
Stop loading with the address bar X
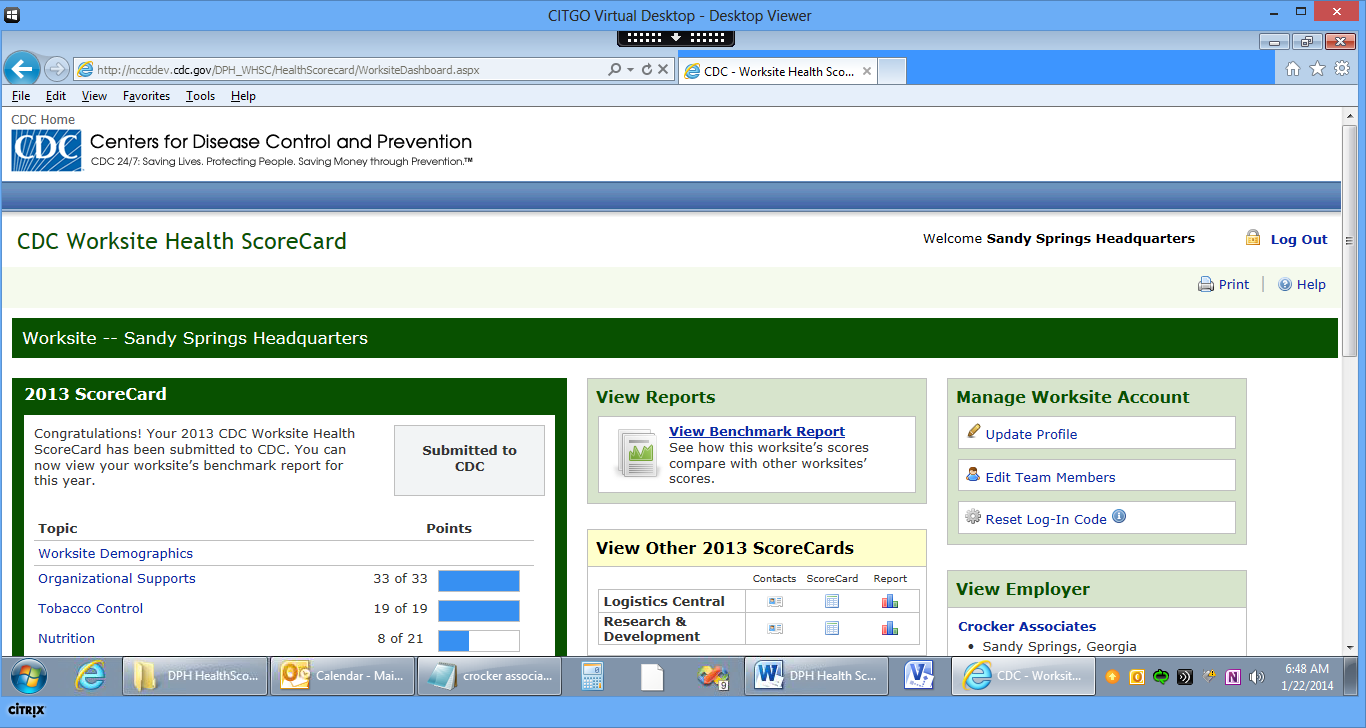pos(663,70)
